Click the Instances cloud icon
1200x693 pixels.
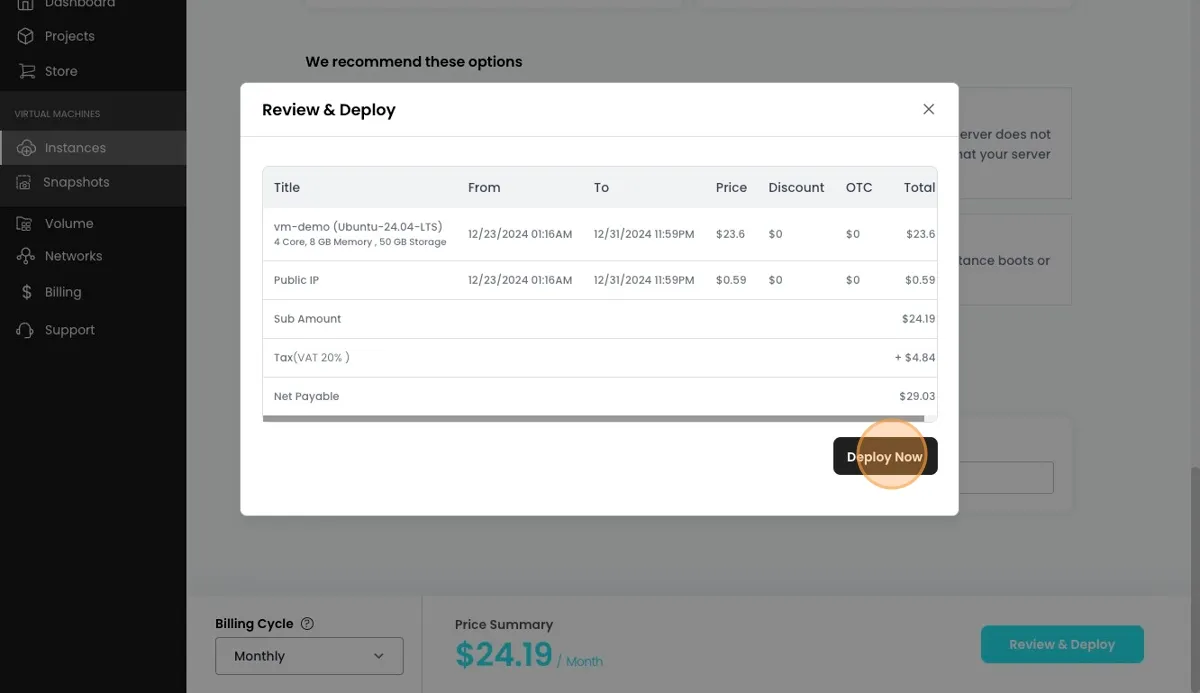point(26,148)
